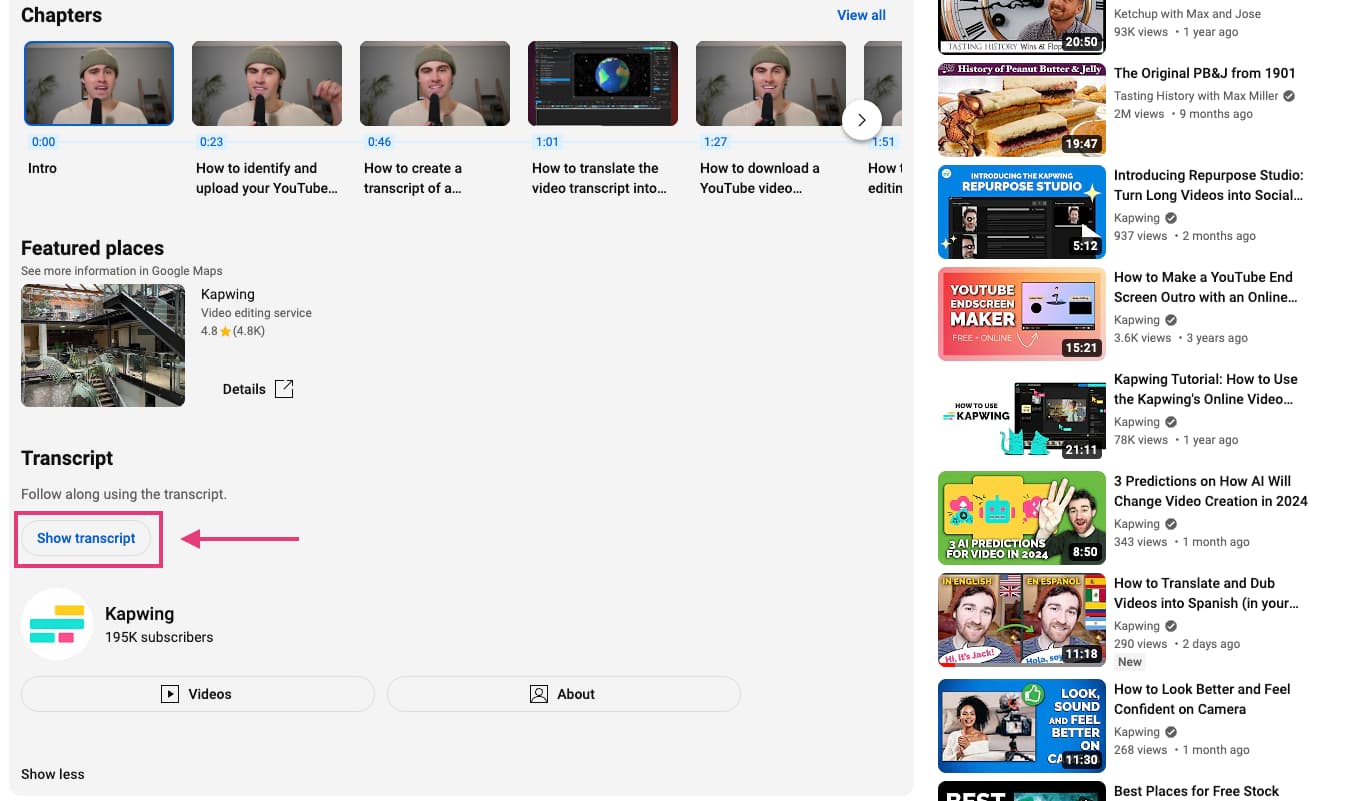Click the 0:46 chapter timestamp
The width and height of the screenshot is (1367, 801).
pyautogui.click(x=379, y=142)
